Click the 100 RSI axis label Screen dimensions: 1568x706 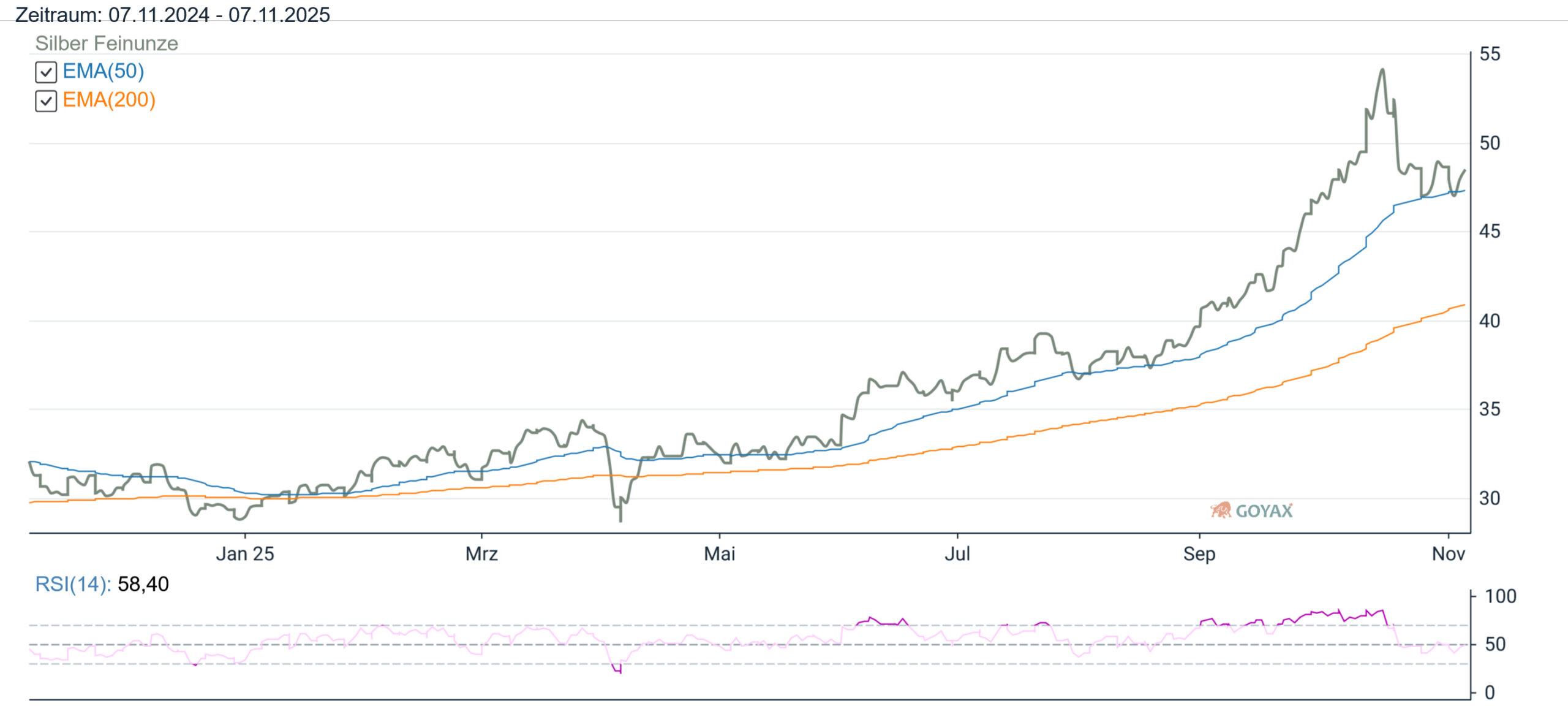(1500, 596)
